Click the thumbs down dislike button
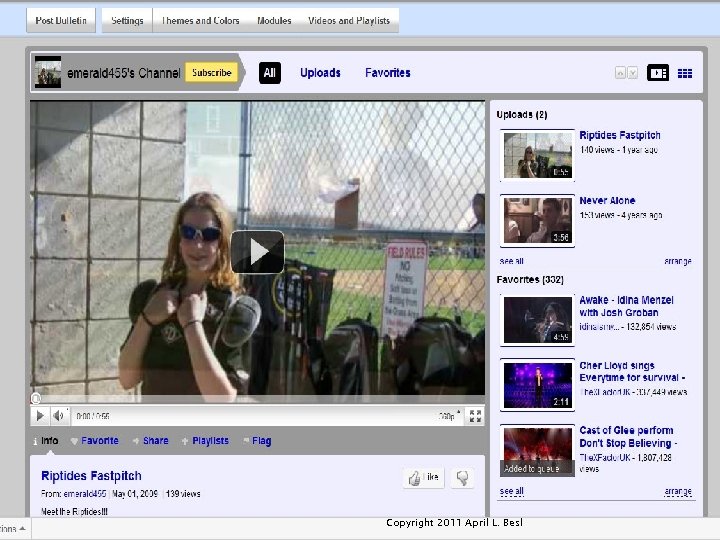 462,478
